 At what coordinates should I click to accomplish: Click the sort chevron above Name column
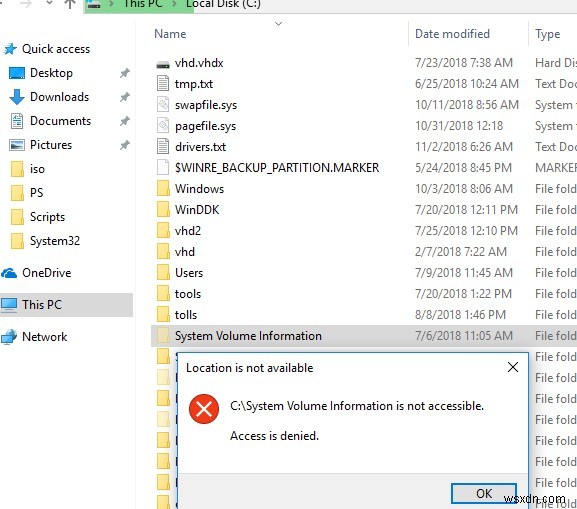[279, 24]
